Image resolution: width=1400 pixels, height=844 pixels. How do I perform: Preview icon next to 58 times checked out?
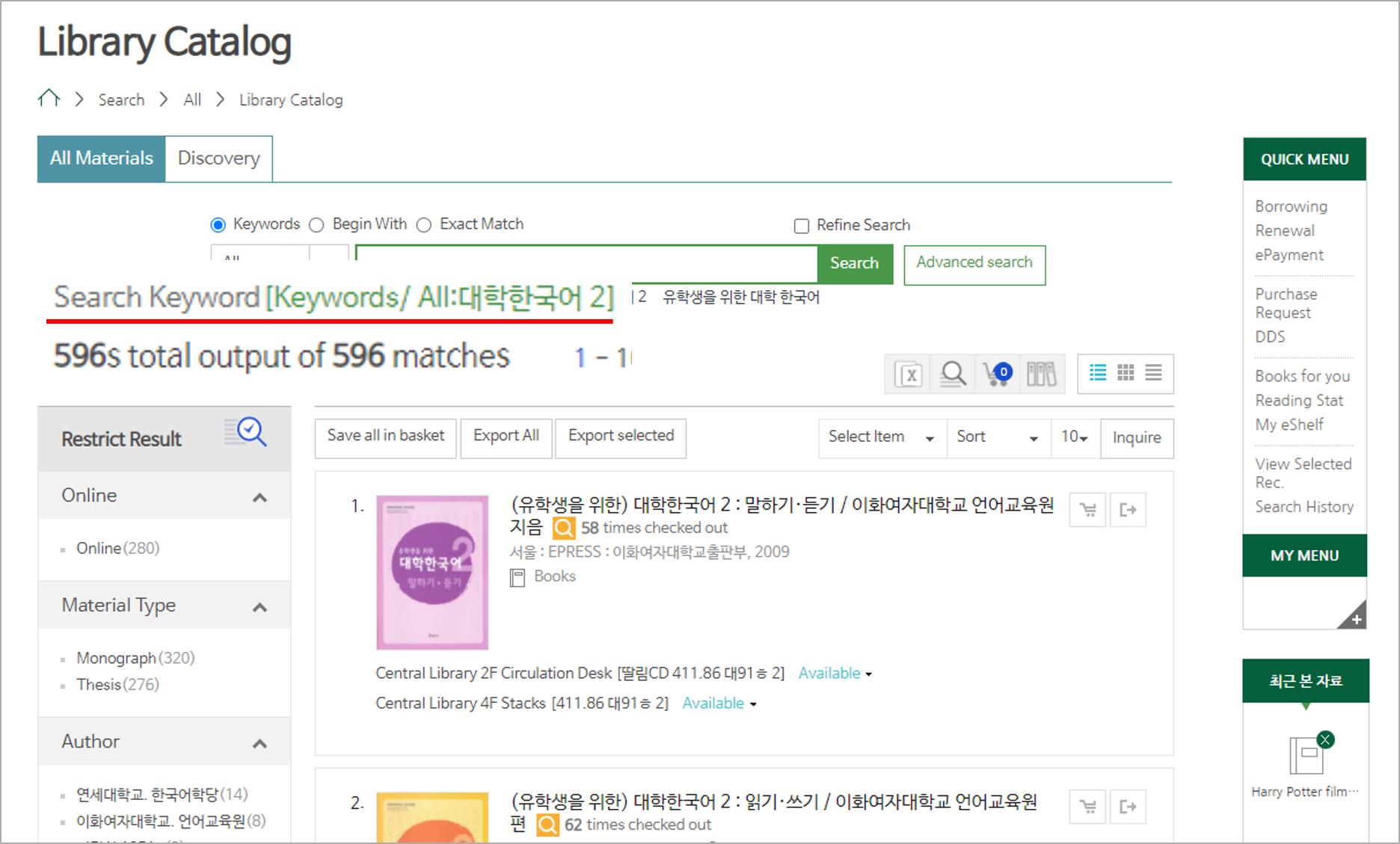(x=564, y=529)
